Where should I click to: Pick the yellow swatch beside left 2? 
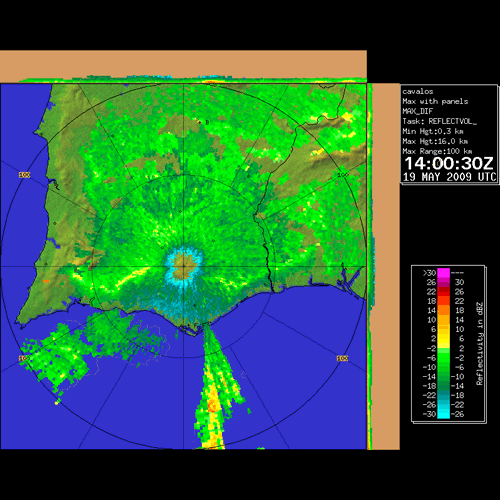pyautogui.click(x=443, y=338)
